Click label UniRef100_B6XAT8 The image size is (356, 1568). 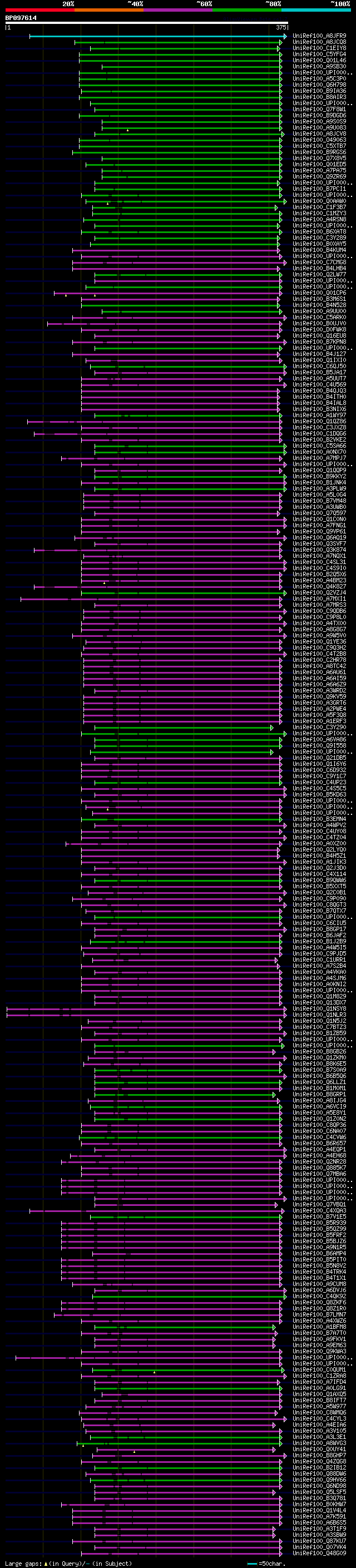319,231
